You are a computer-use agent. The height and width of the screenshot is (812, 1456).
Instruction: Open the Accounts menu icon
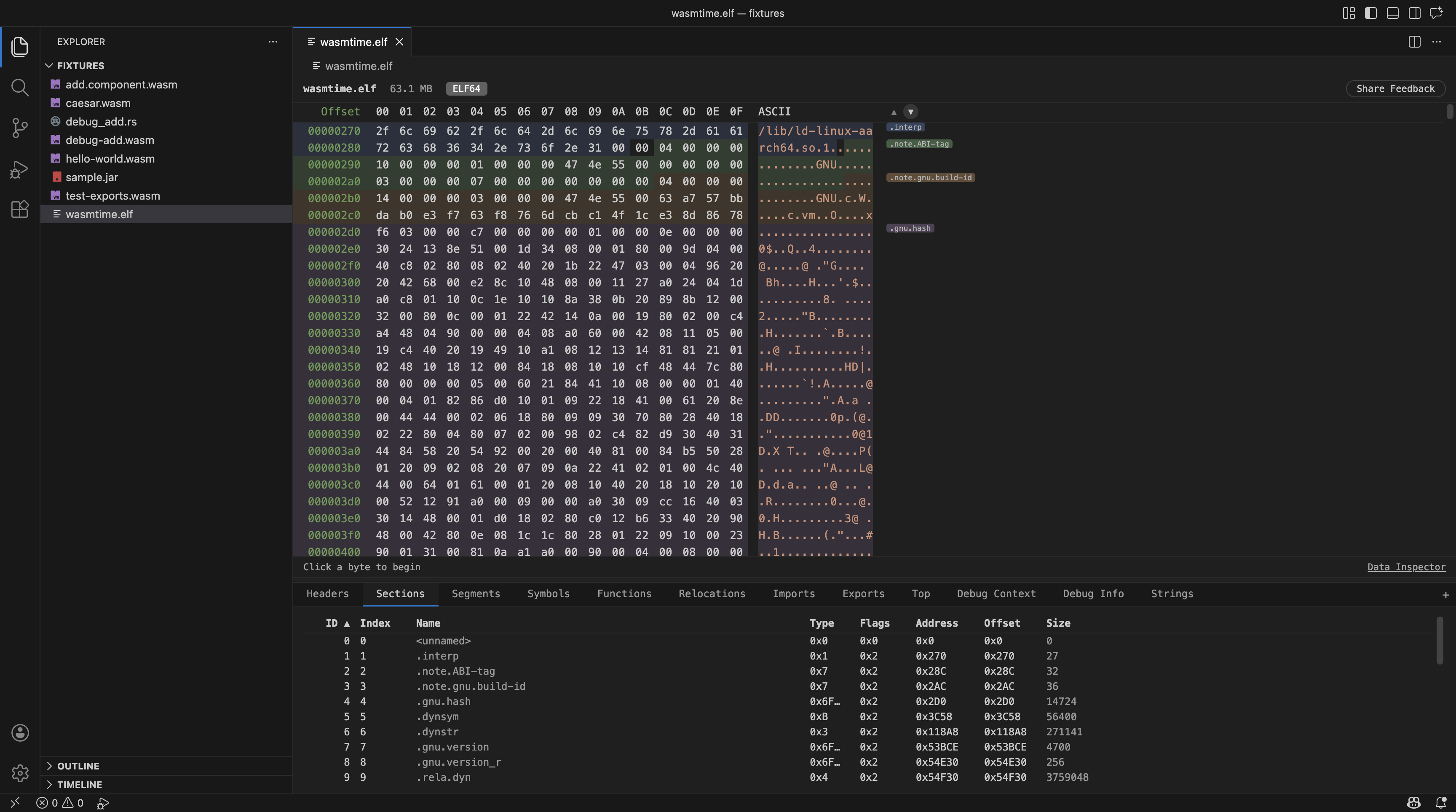[20, 733]
